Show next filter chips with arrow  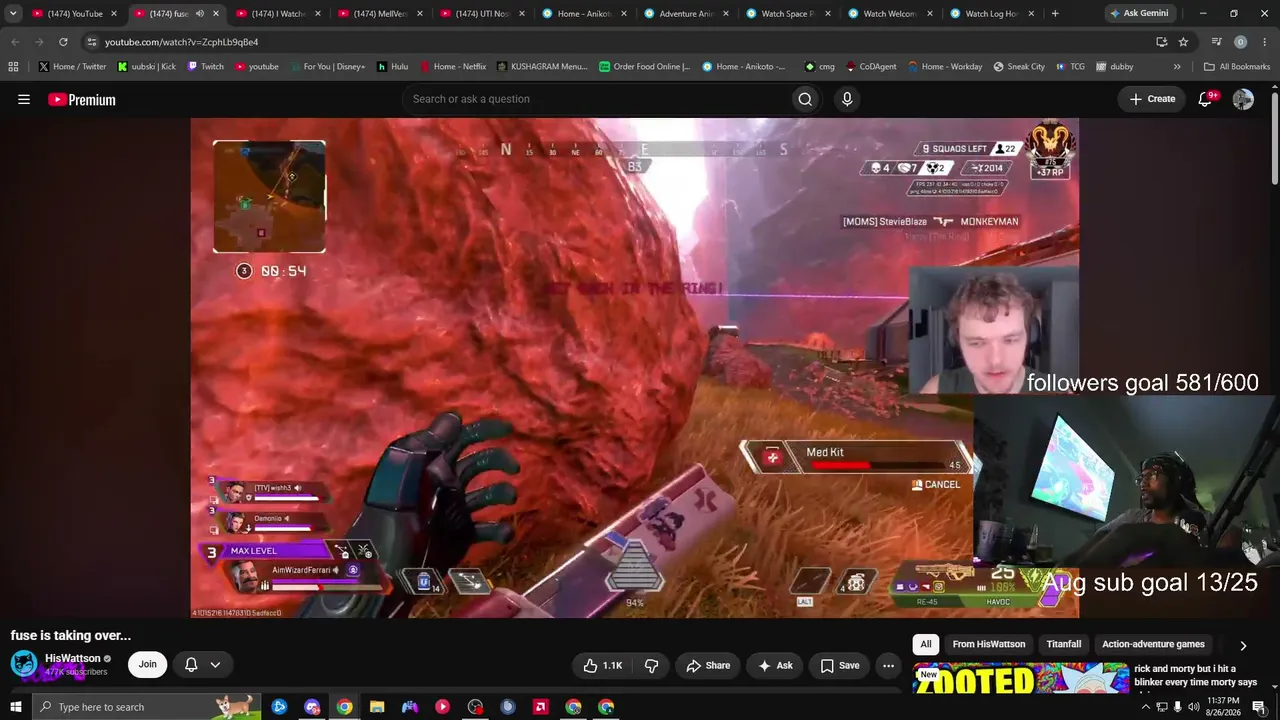click(x=1243, y=646)
